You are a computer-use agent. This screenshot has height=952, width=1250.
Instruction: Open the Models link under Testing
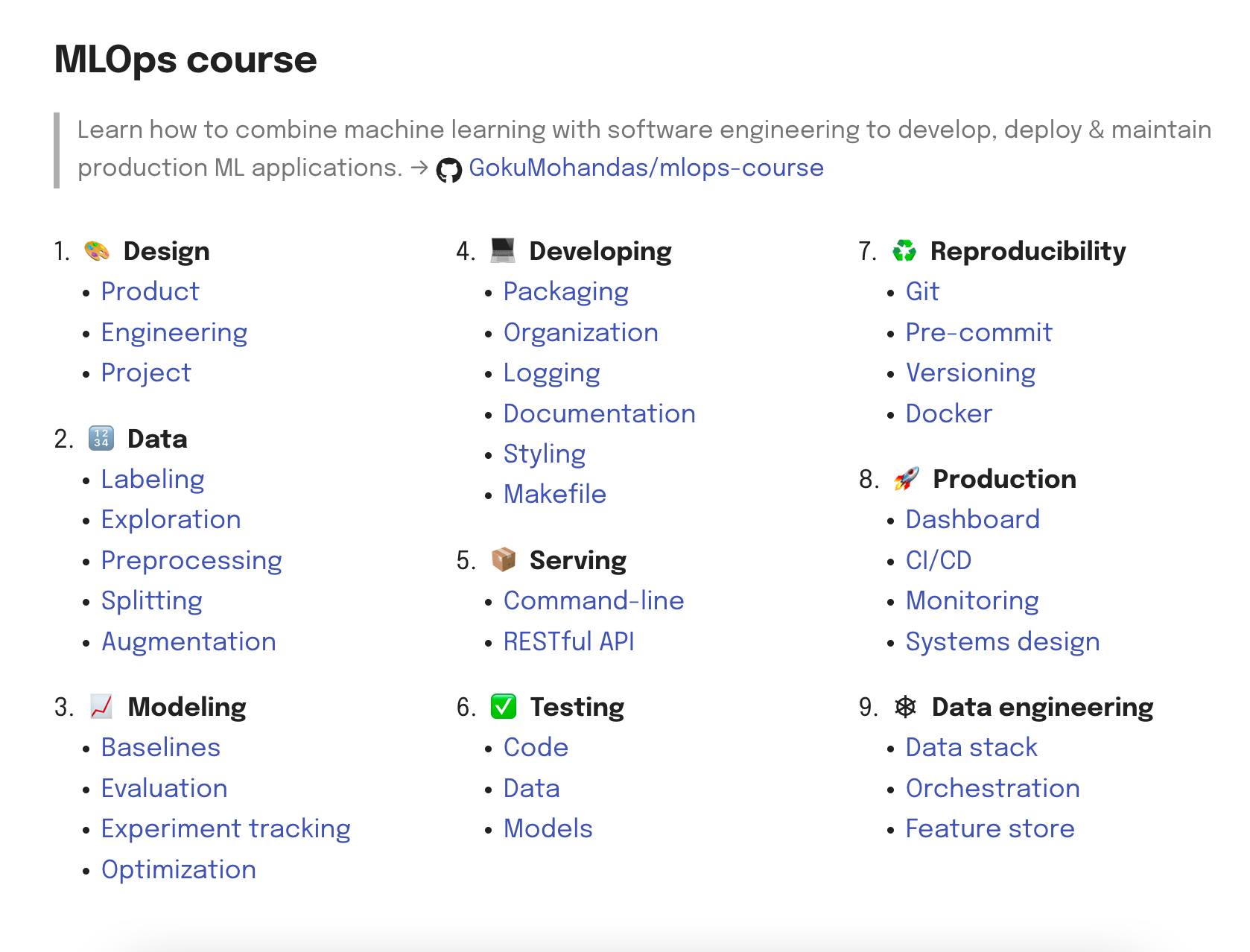pos(548,828)
